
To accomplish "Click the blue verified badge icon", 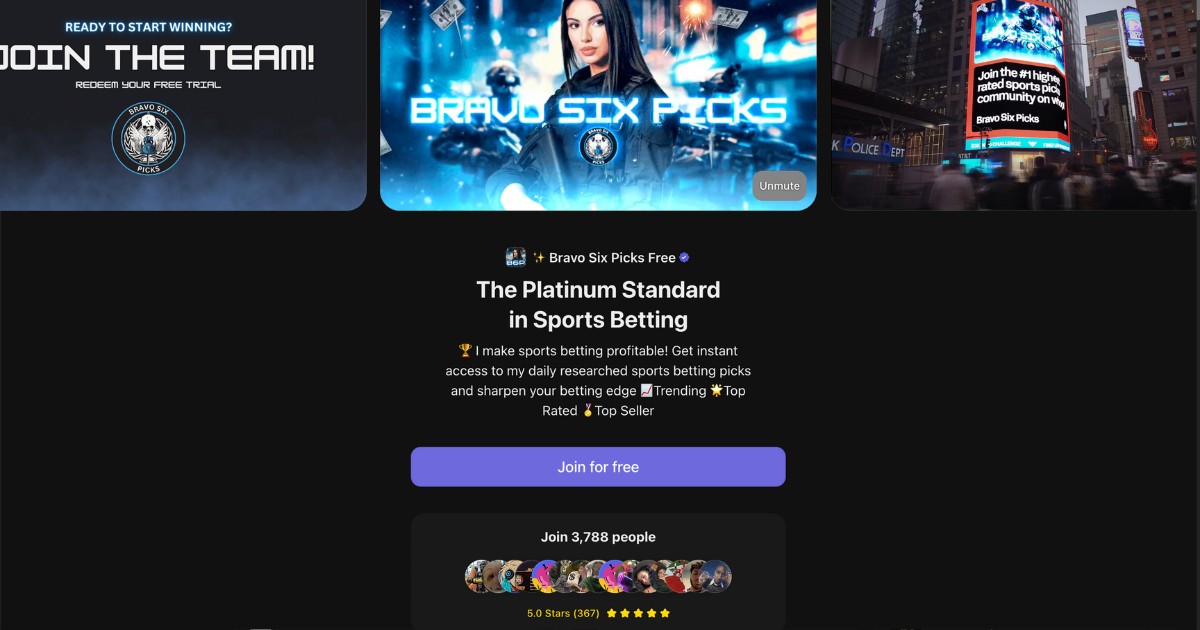I will [685, 257].
